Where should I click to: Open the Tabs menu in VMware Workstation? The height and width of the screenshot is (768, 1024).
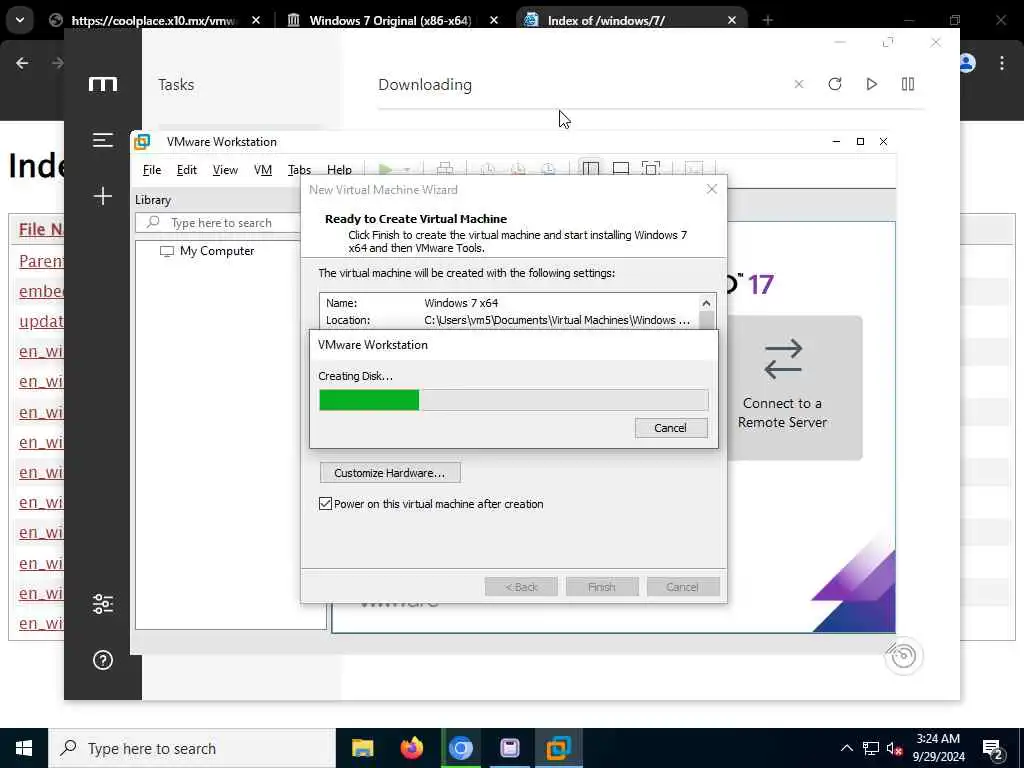click(x=299, y=170)
